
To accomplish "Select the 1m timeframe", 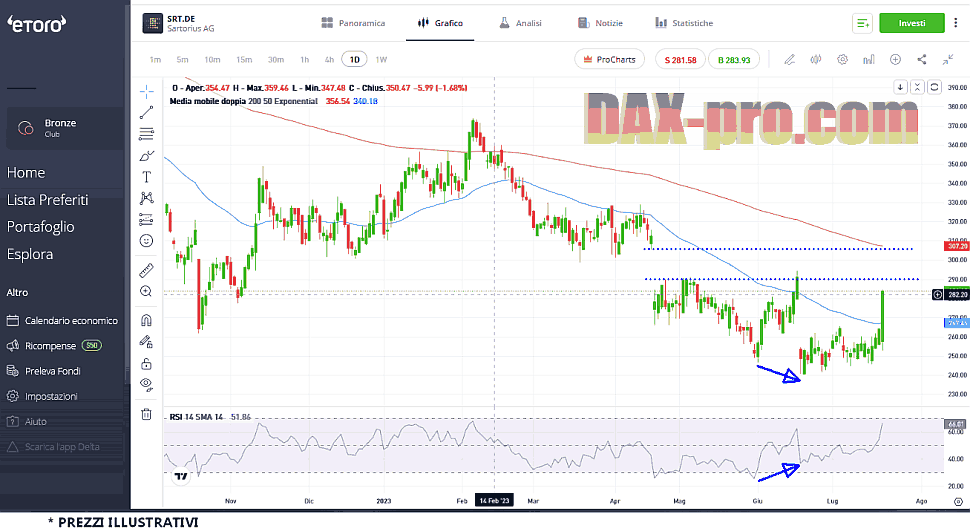I will [x=155, y=59].
